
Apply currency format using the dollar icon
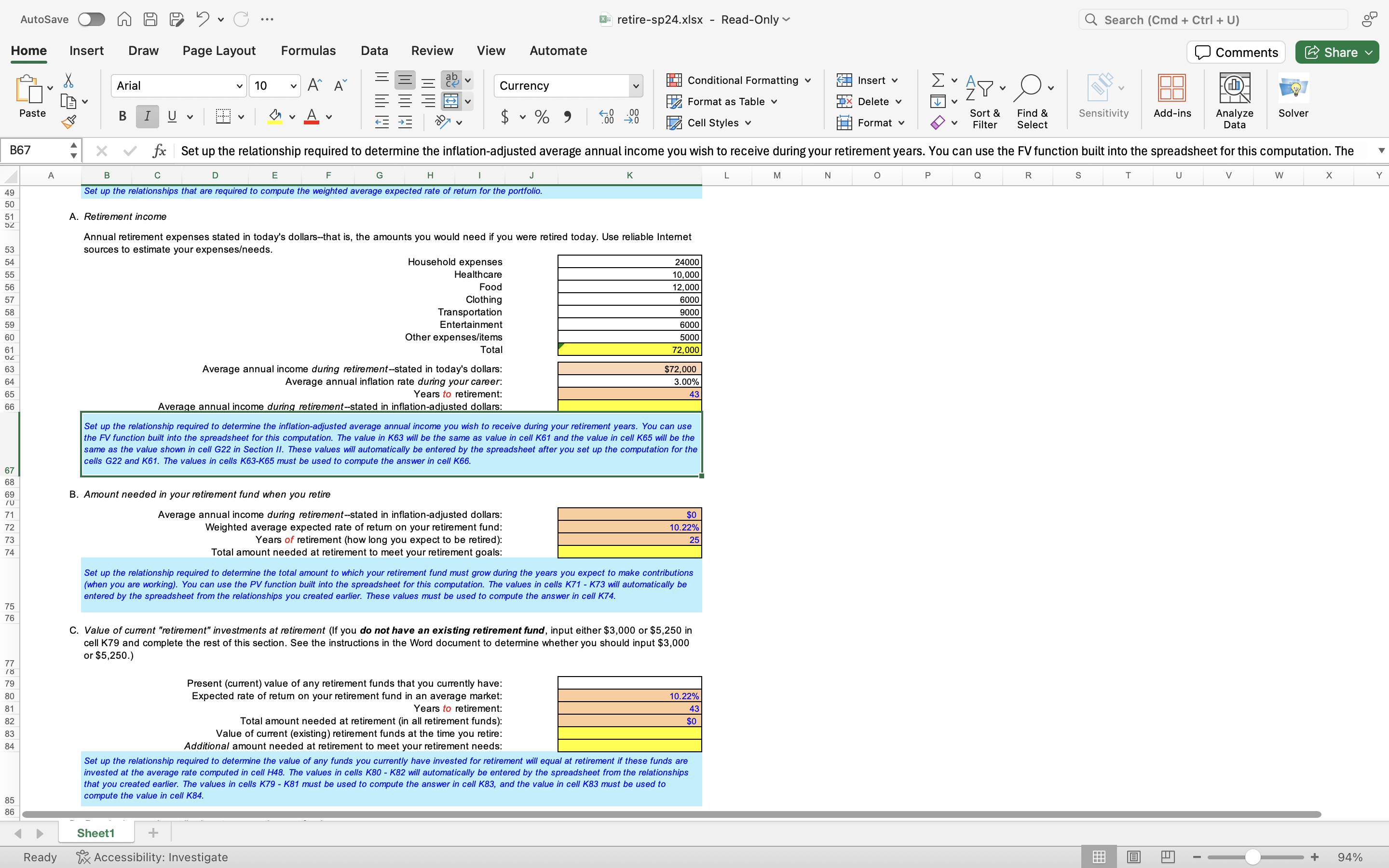[505, 117]
